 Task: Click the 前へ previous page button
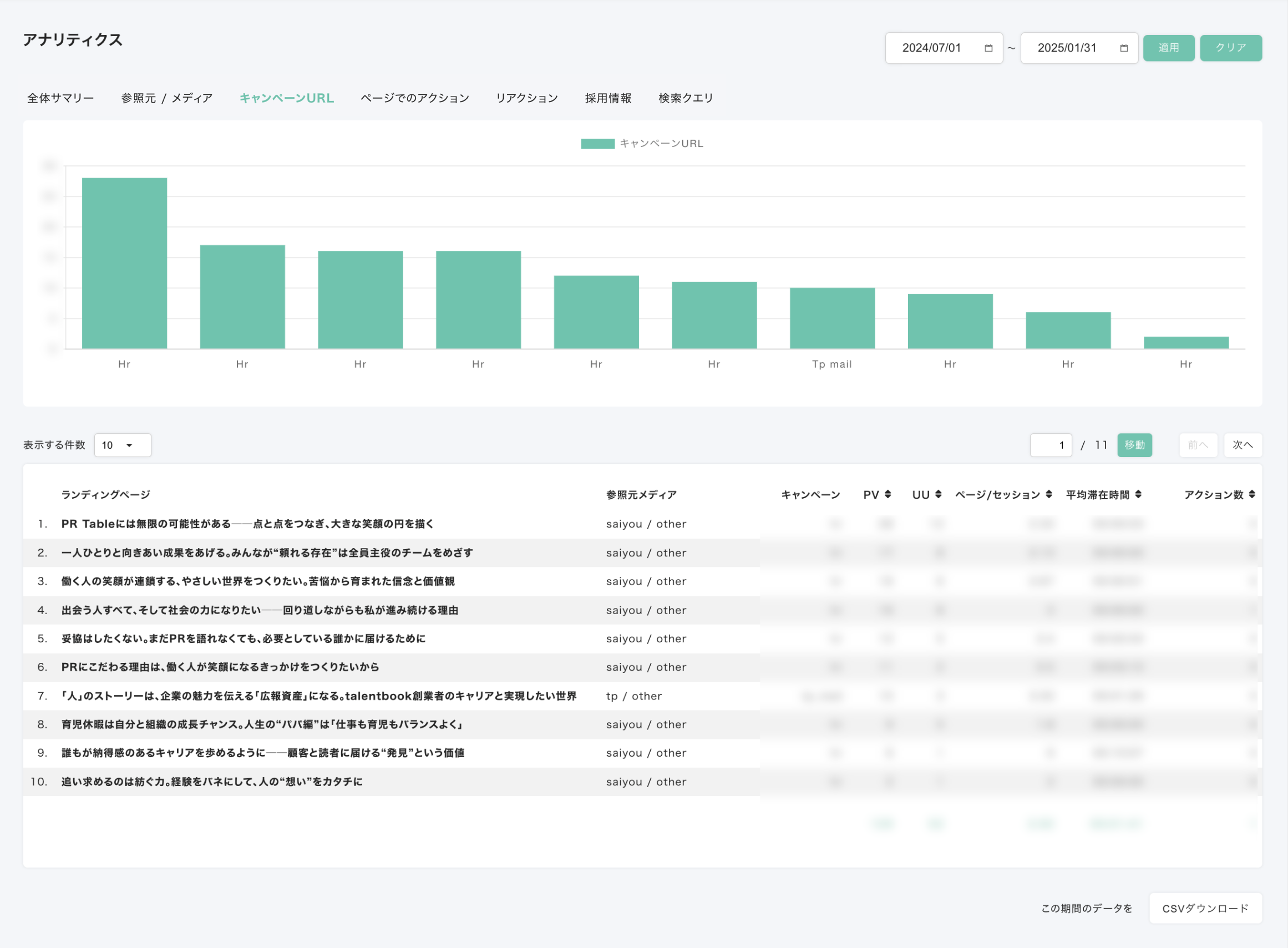pos(1198,445)
